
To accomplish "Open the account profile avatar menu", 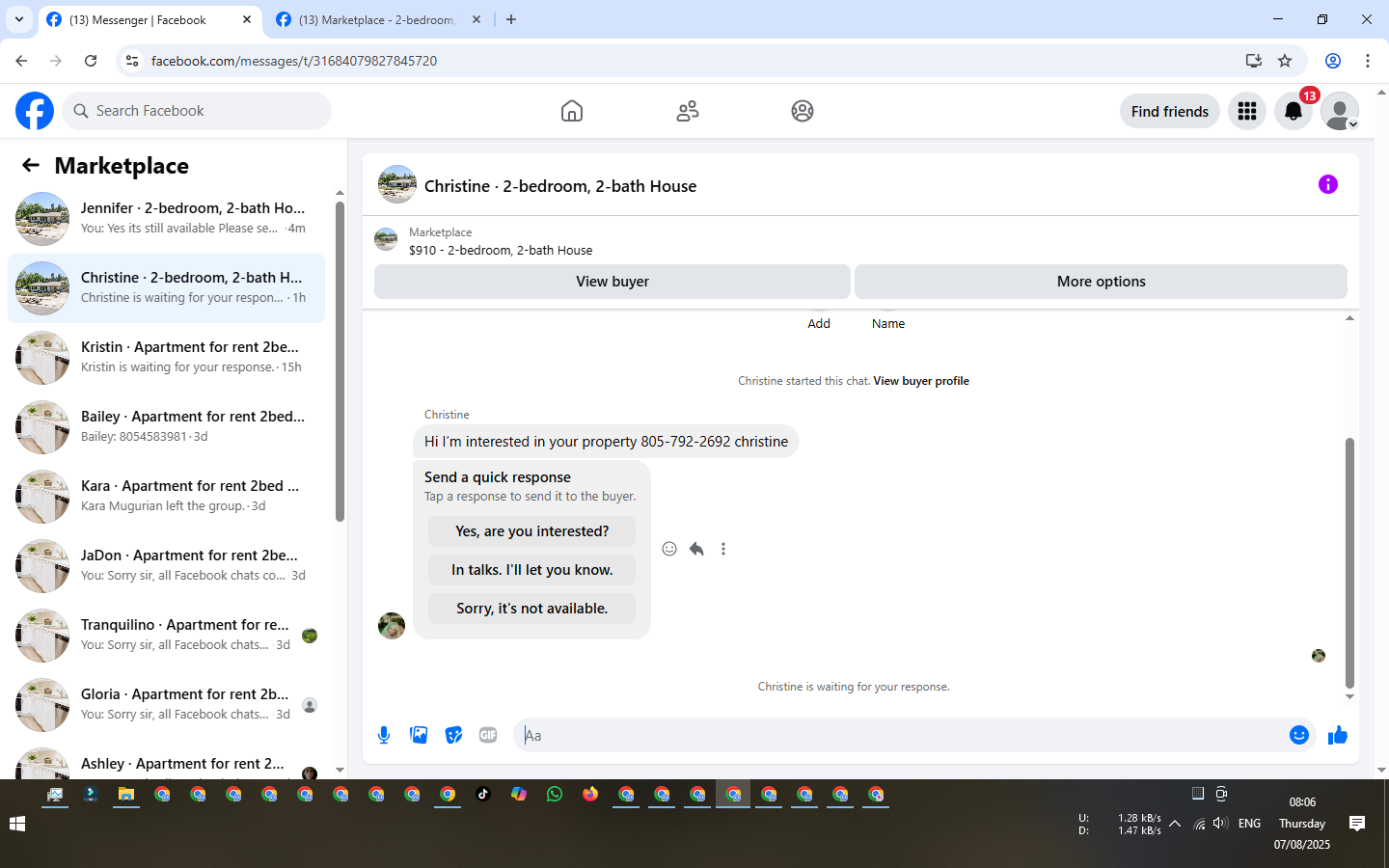I will click(x=1340, y=111).
